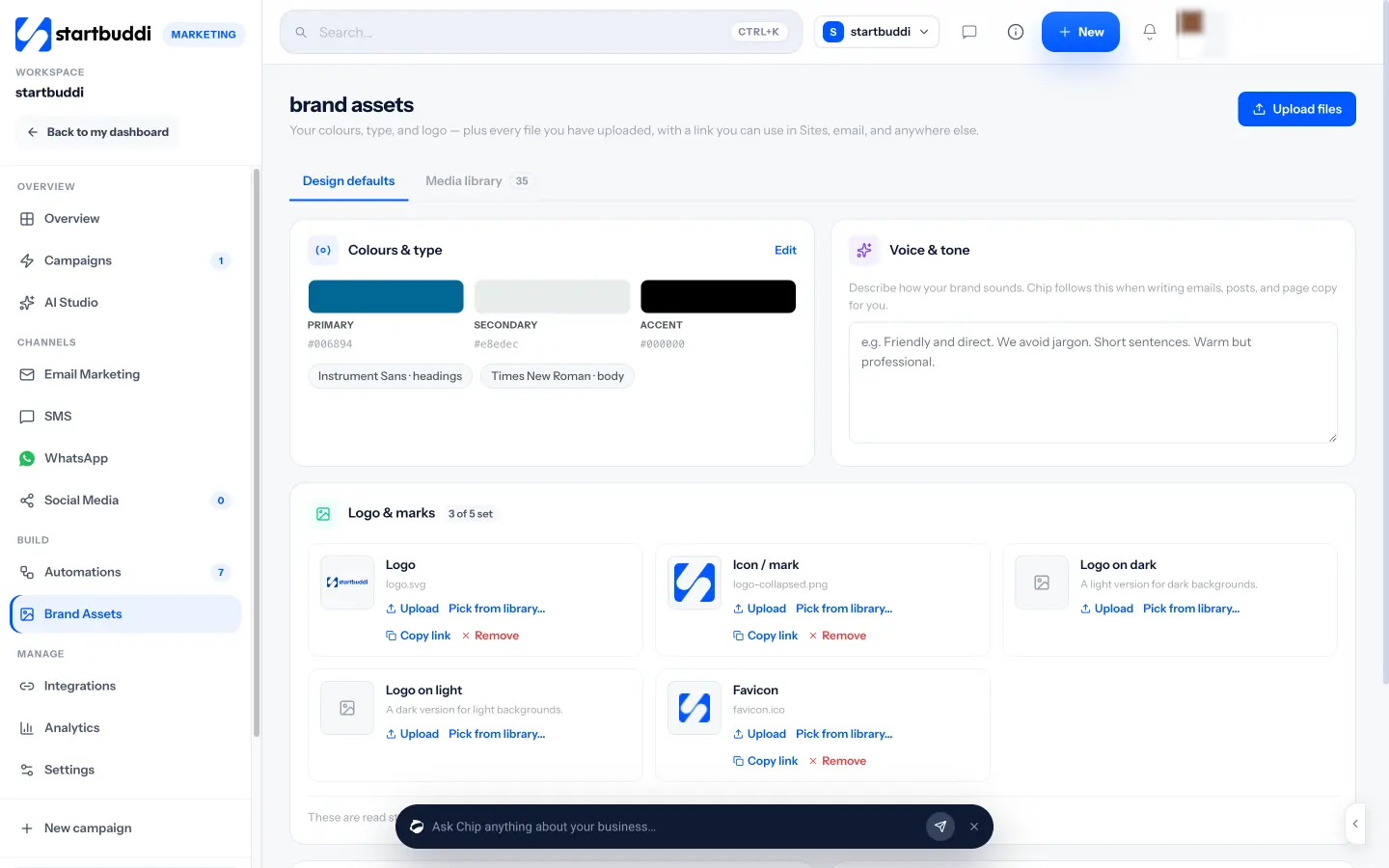Click the secondary colour swatch
1389x868 pixels.
[x=552, y=296]
